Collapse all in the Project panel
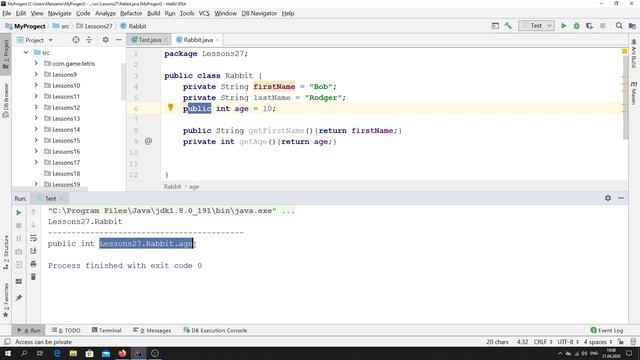Image resolution: width=640 pixels, height=360 pixels. click(89, 40)
